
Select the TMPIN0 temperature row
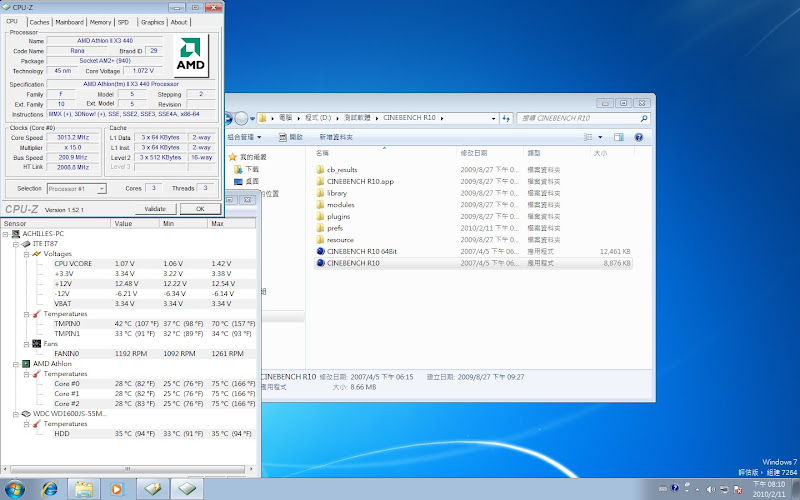point(154,323)
